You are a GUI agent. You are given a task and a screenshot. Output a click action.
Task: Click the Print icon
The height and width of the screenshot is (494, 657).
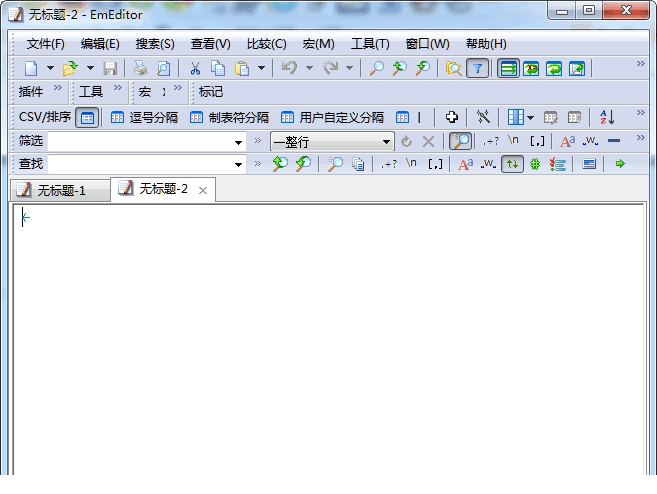[x=140, y=68]
